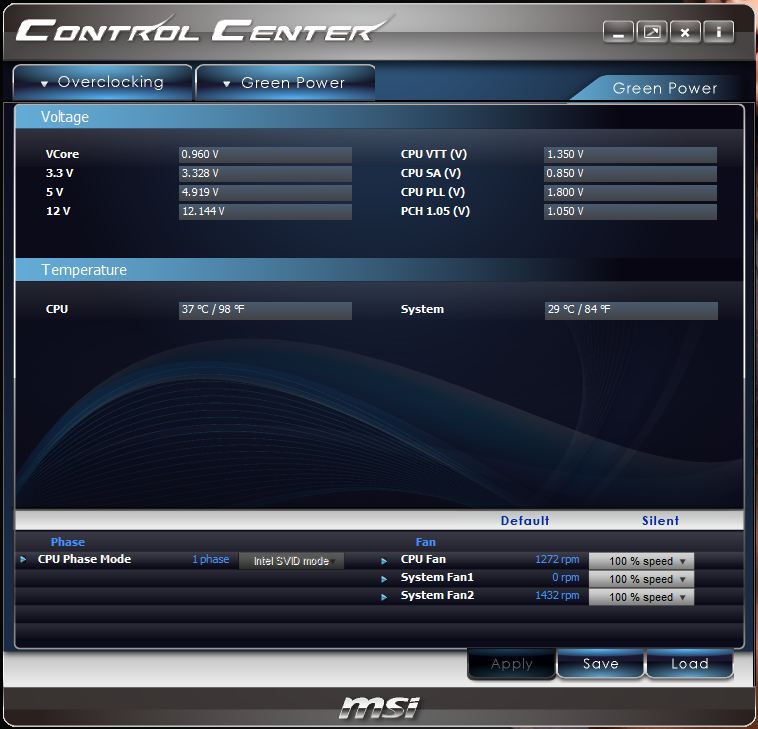Click the CPU temperature reading field
The height and width of the screenshot is (729, 758).
265,310
